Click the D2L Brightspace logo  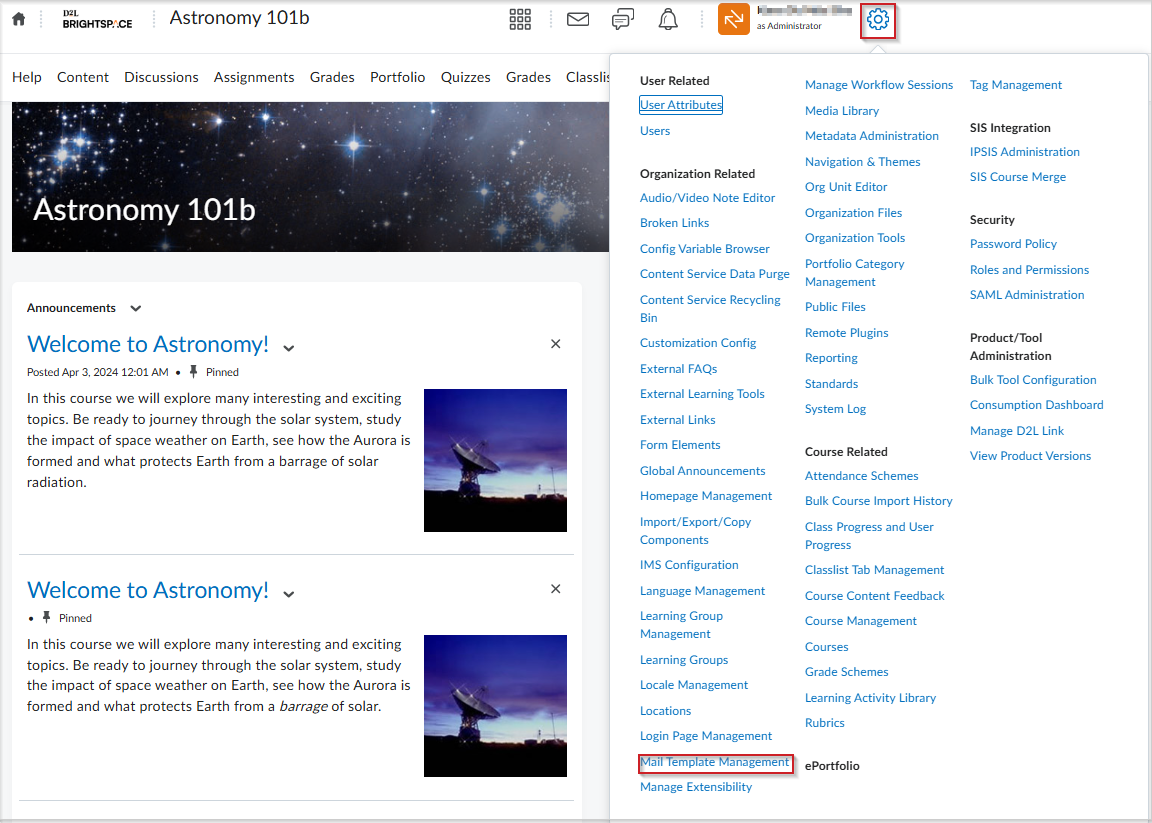point(96,18)
